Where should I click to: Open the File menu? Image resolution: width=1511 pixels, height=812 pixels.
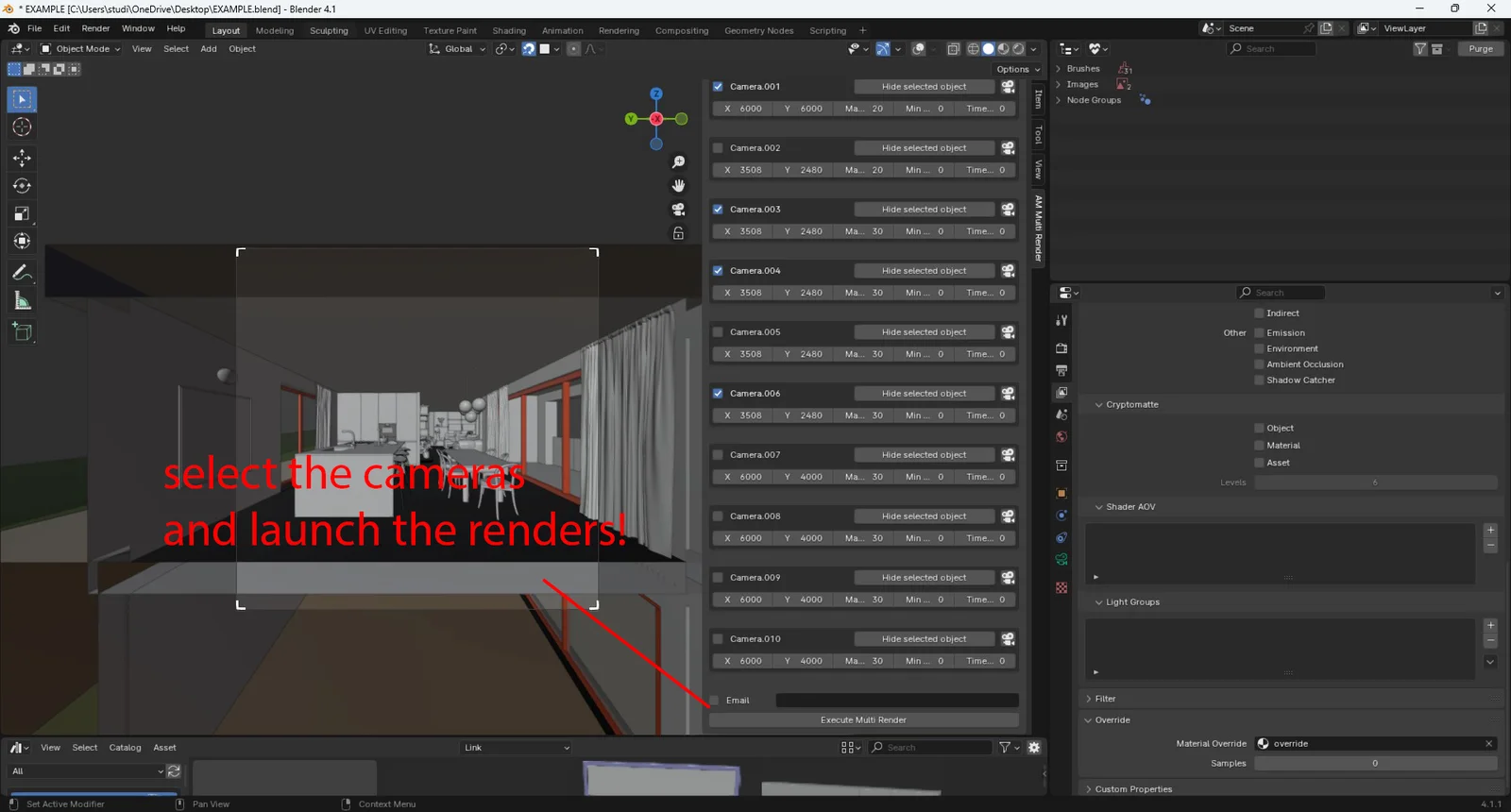click(35, 29)
